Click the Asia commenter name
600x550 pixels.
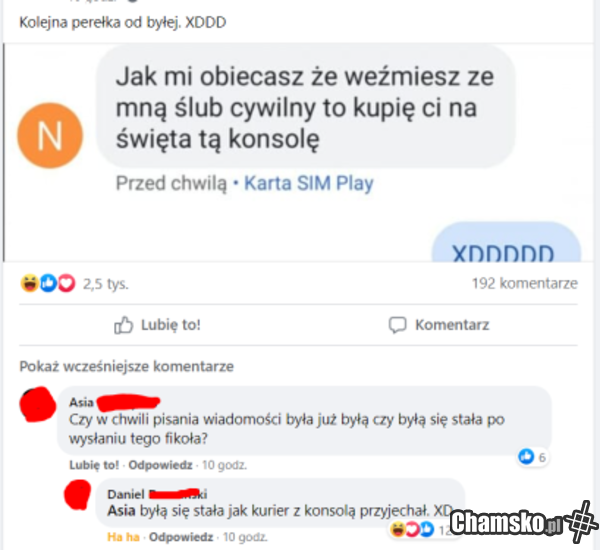click(x=81, y=402)
